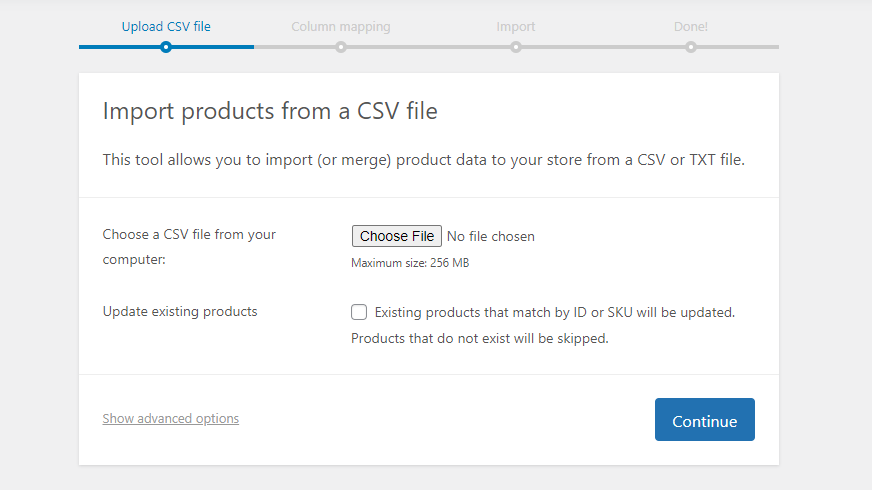Viewport: 872px width, 490px height.
Task: Go to the Done! step label
Action: 691,26
